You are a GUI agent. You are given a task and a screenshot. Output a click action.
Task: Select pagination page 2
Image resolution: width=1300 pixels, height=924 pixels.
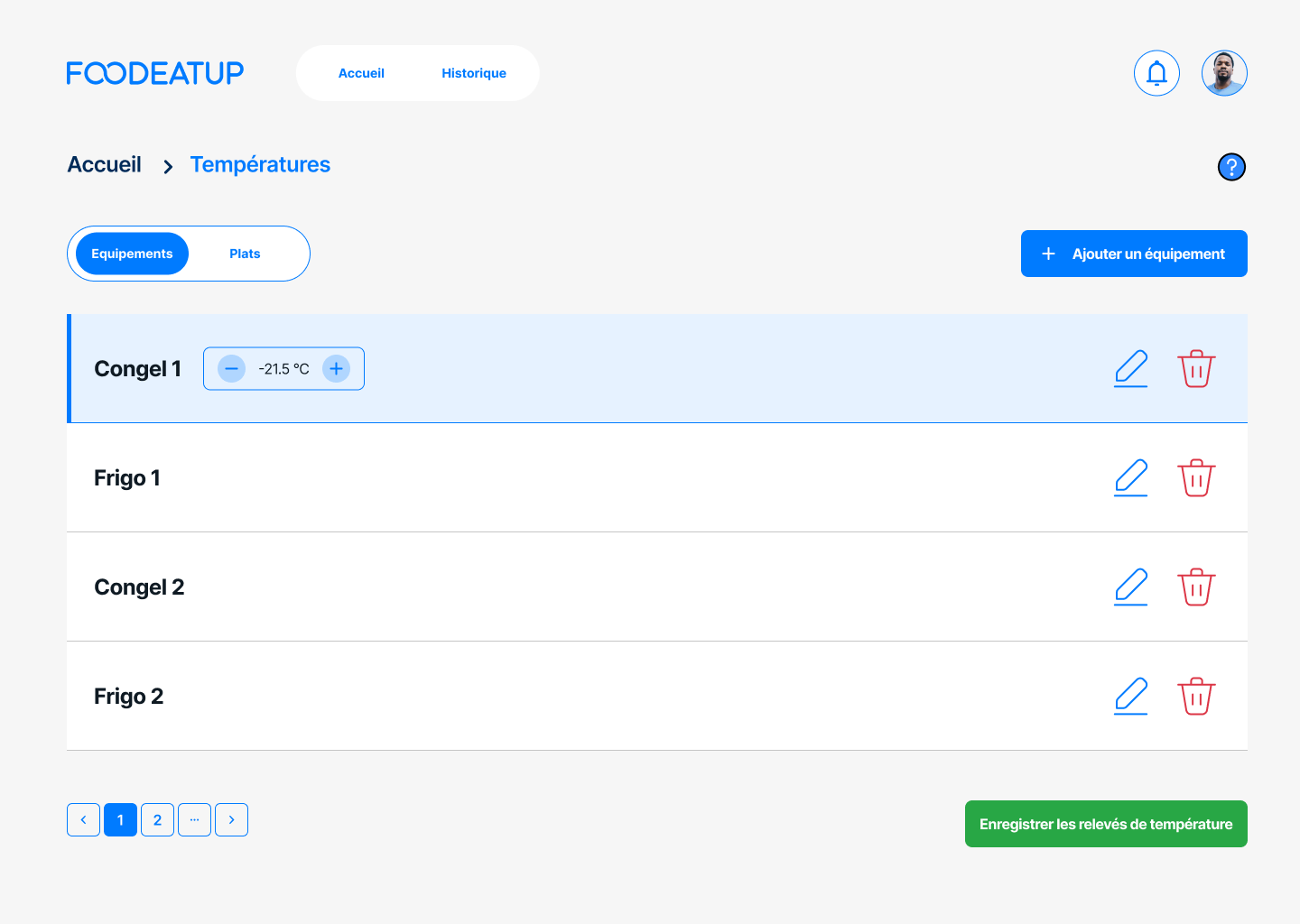pyautogui.click(x=157, y=820)
